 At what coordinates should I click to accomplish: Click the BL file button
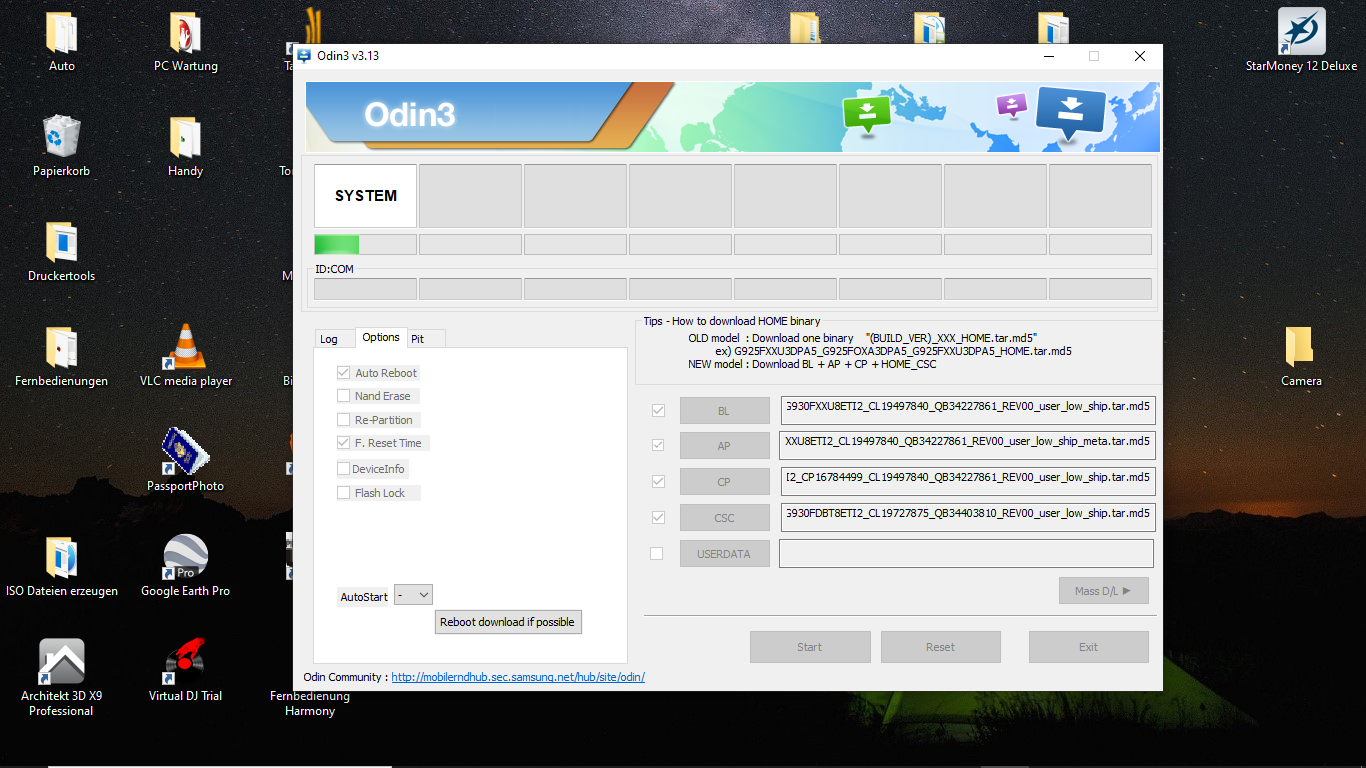tap(724, 411)
